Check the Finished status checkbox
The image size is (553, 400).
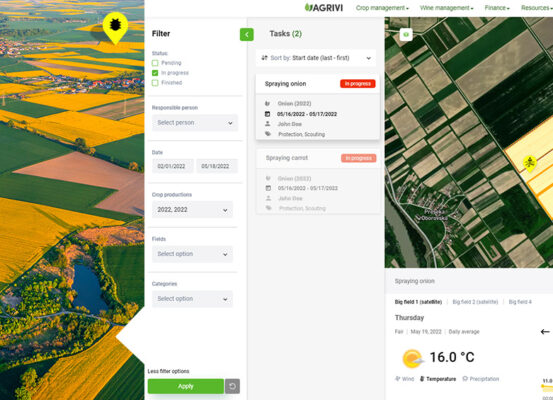point(155,83)
